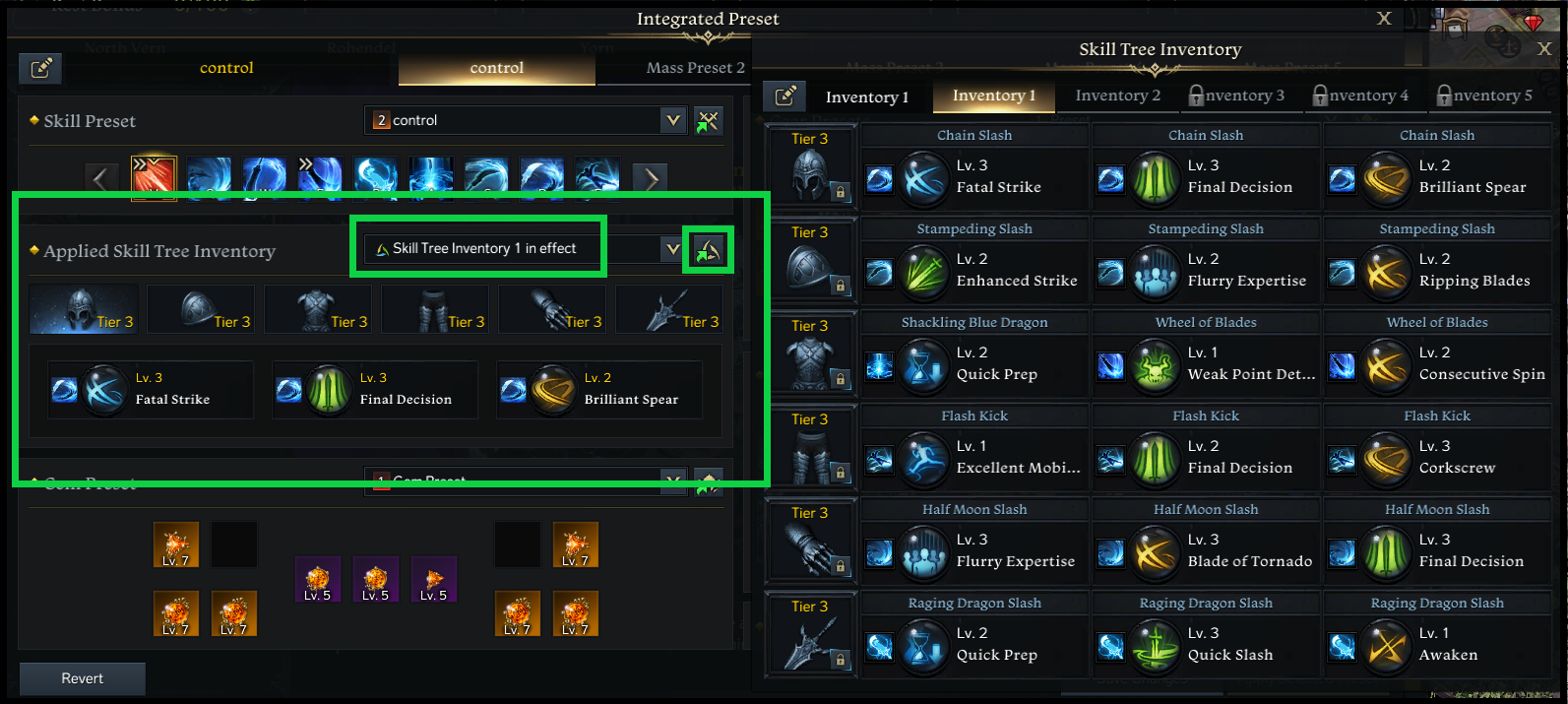Select the Tier 3 helmet slot
Viewport: 1568px width, 704px height.
[x=84, y=308]
